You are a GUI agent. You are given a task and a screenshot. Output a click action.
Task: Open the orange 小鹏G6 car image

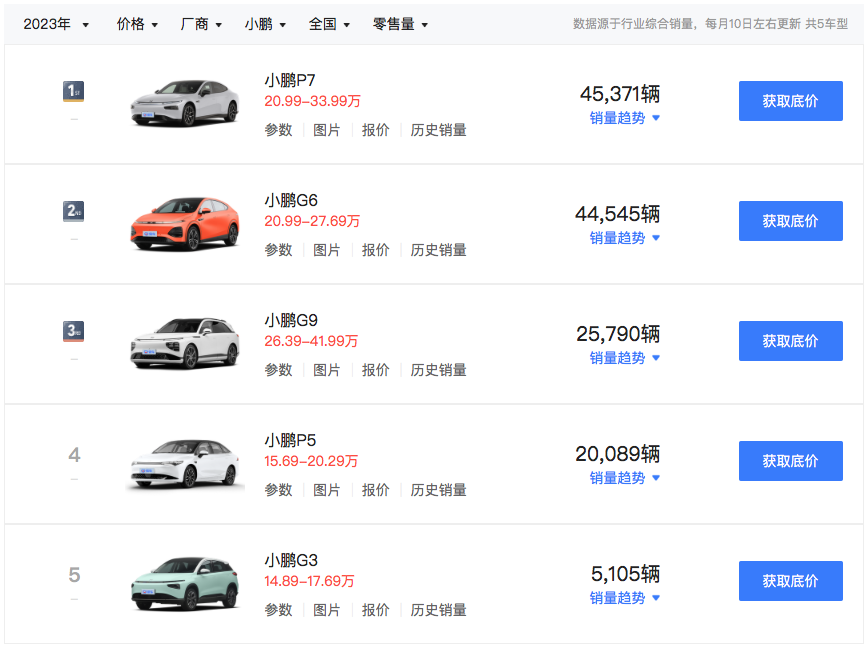tap(185, 222)
